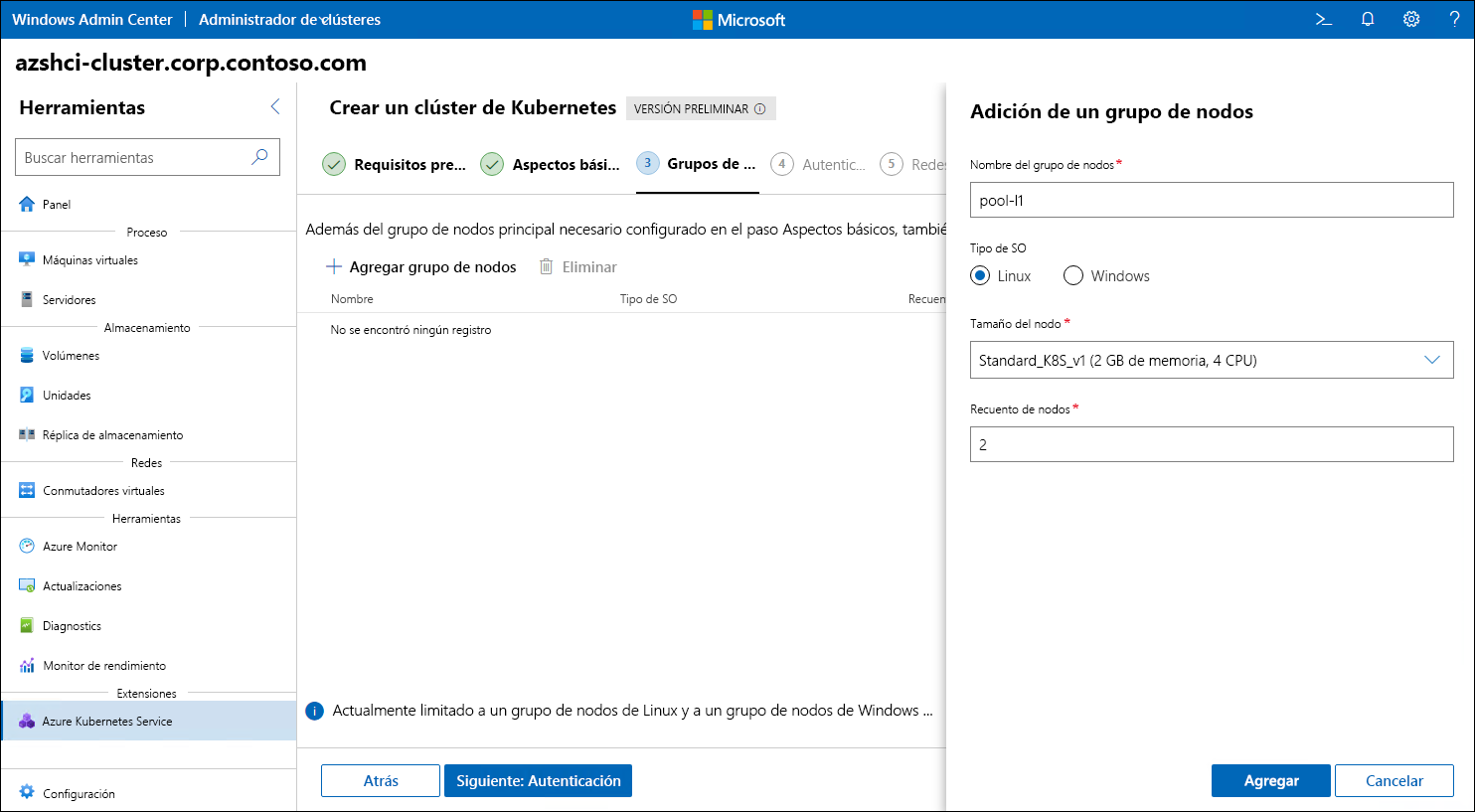Click the azshci-cluster.corp.contoso.com heading
This screenshot has height=812, width=1475.
click(191, 63)
